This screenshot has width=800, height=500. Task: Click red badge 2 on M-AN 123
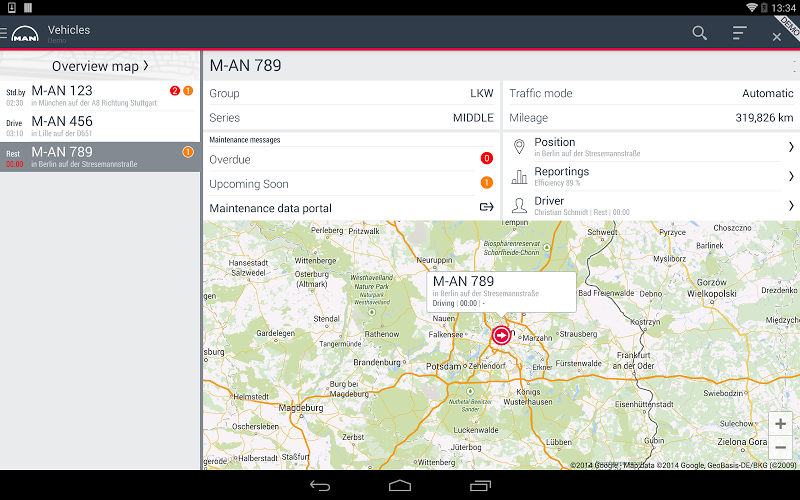click(x=174, y=91)
